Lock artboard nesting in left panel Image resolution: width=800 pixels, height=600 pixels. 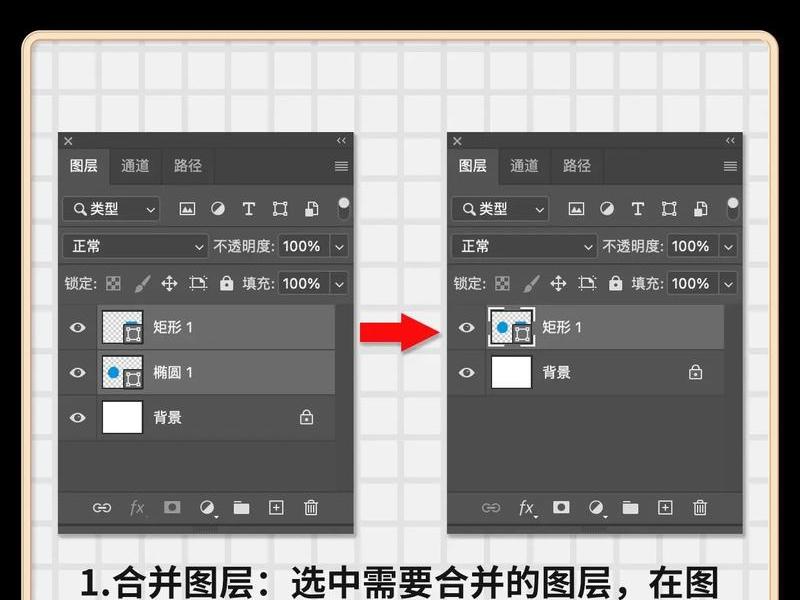coord(198,283)
